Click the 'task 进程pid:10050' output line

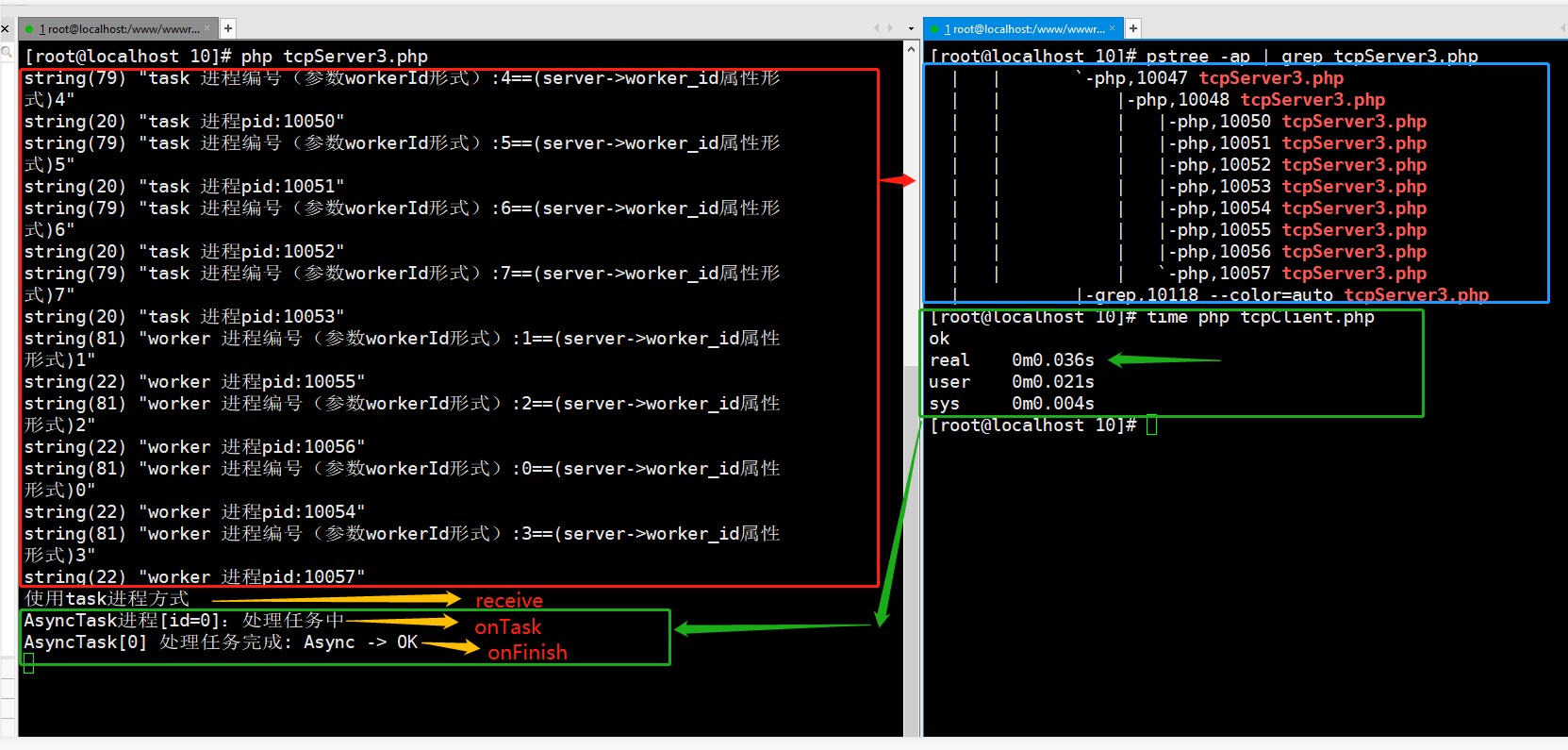click(184, 122)
